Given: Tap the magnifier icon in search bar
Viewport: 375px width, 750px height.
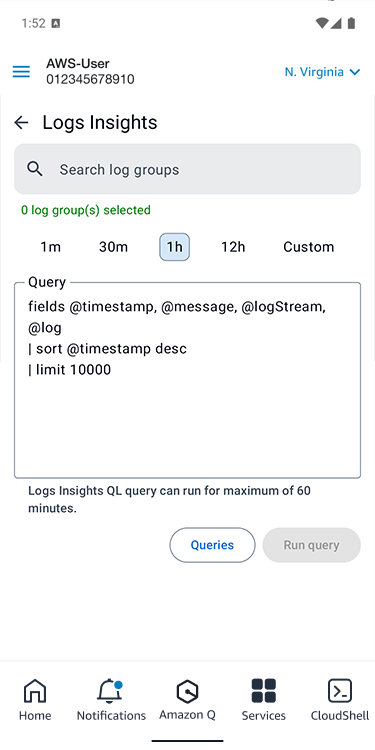Looking at the screenshot, I should (x=34, y=169).
